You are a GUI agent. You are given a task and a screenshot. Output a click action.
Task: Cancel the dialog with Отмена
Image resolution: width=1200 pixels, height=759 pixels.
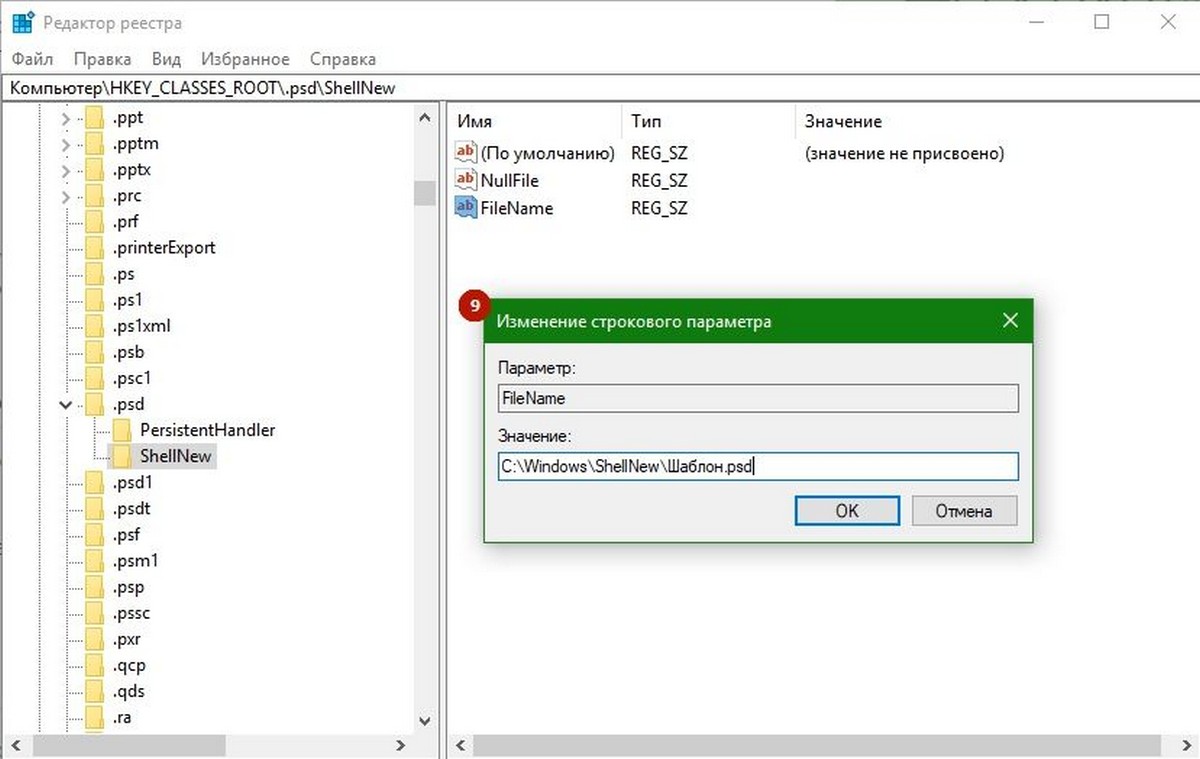coord(964,511)
